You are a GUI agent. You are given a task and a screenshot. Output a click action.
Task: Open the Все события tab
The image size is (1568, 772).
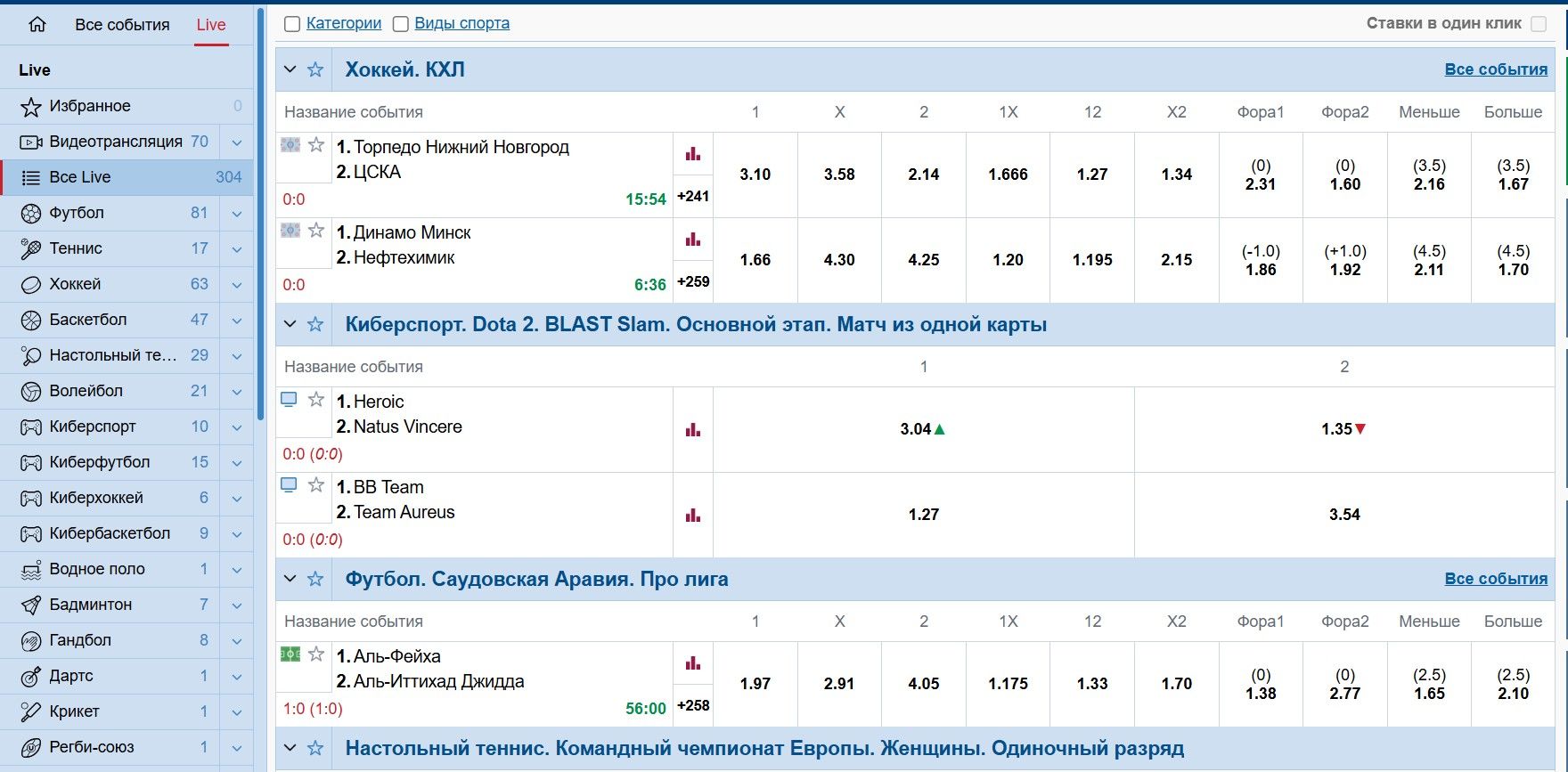click(122, 25)
